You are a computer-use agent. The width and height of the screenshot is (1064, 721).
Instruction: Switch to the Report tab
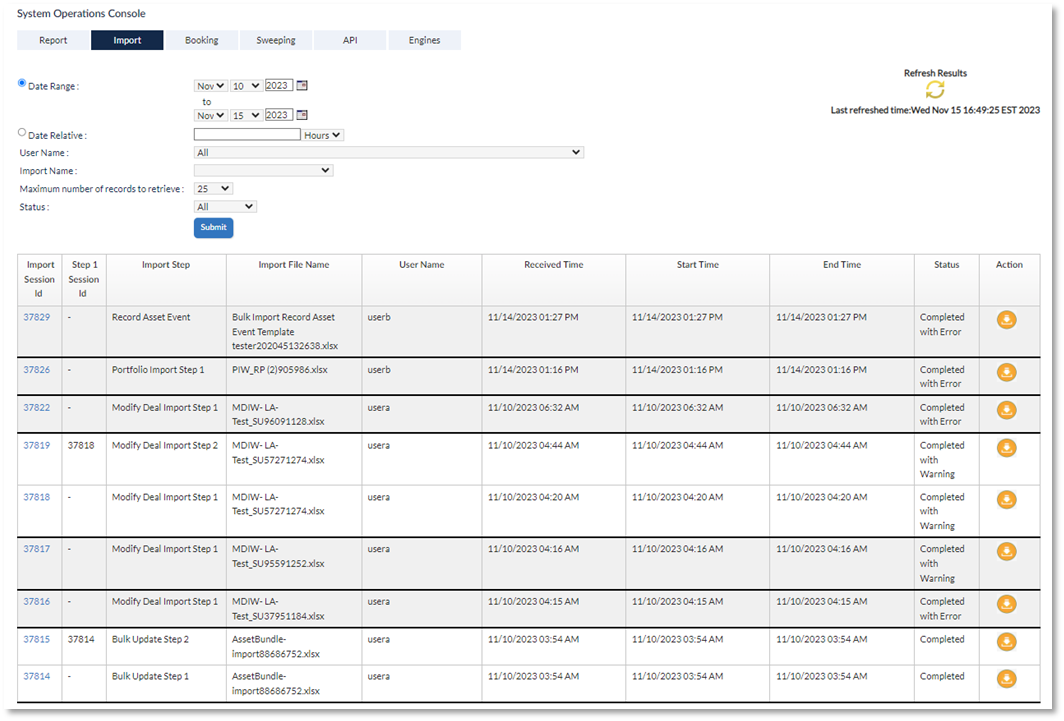click(x=53, y=40)
